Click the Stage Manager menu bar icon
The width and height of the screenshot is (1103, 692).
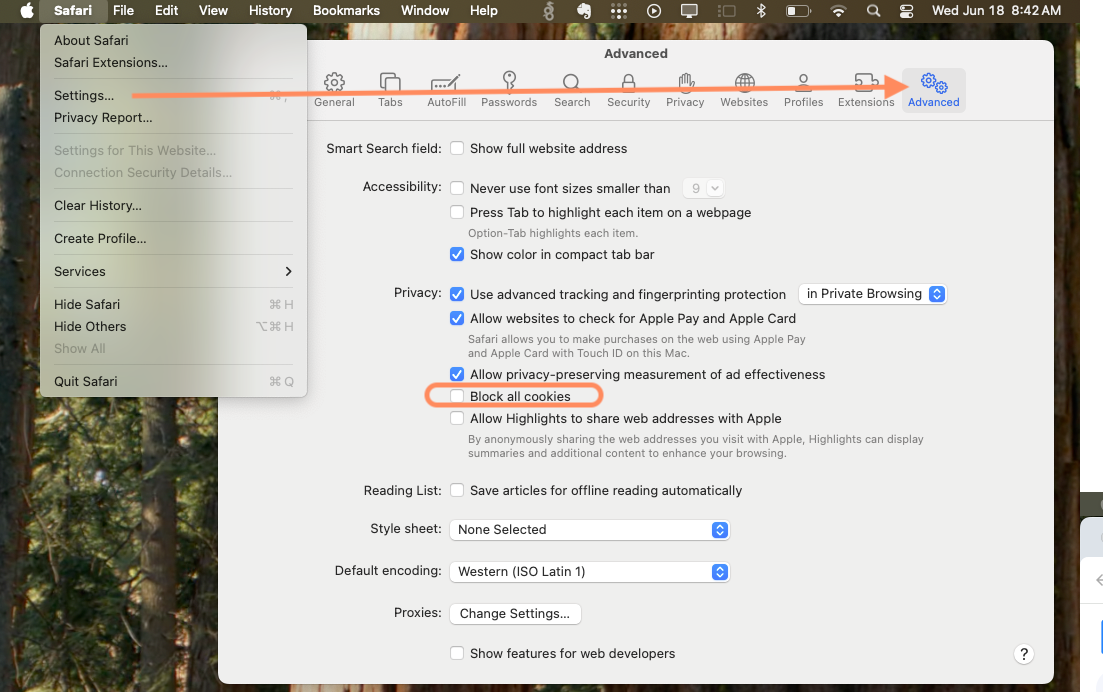tap(726, 11)
